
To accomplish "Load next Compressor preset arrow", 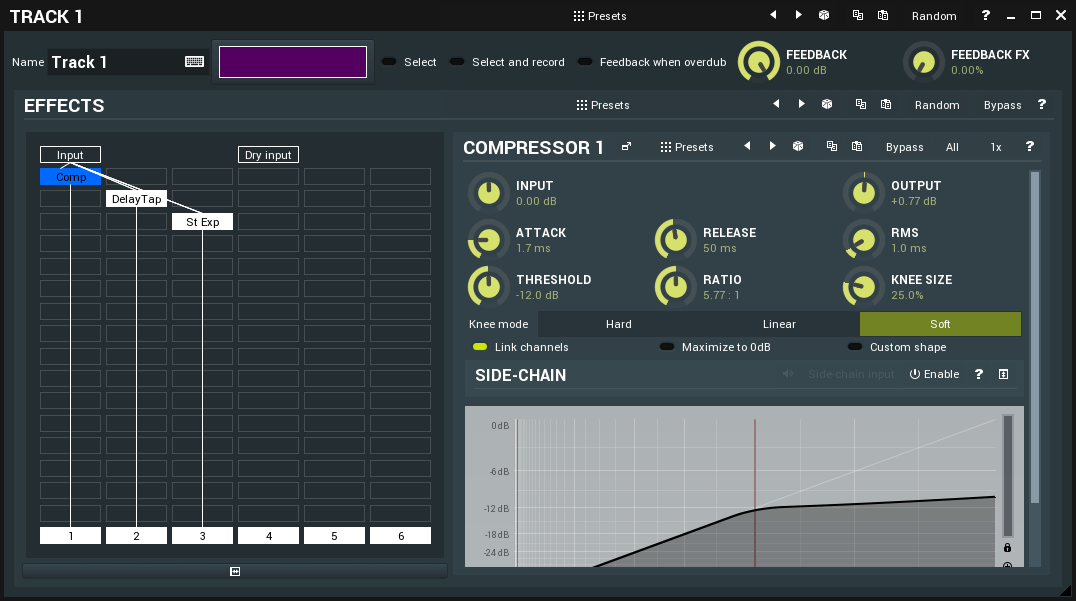I will point(773,146).
